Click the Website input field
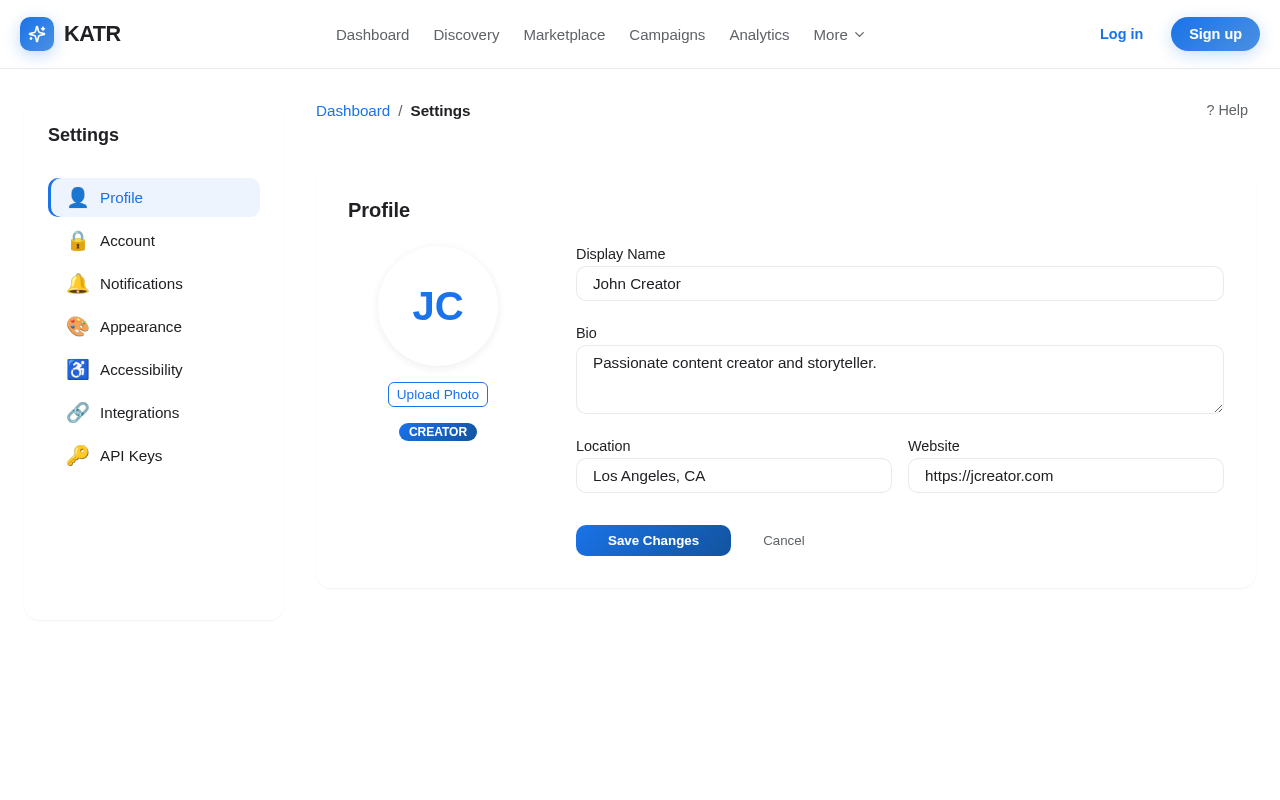 [1066, 476]
